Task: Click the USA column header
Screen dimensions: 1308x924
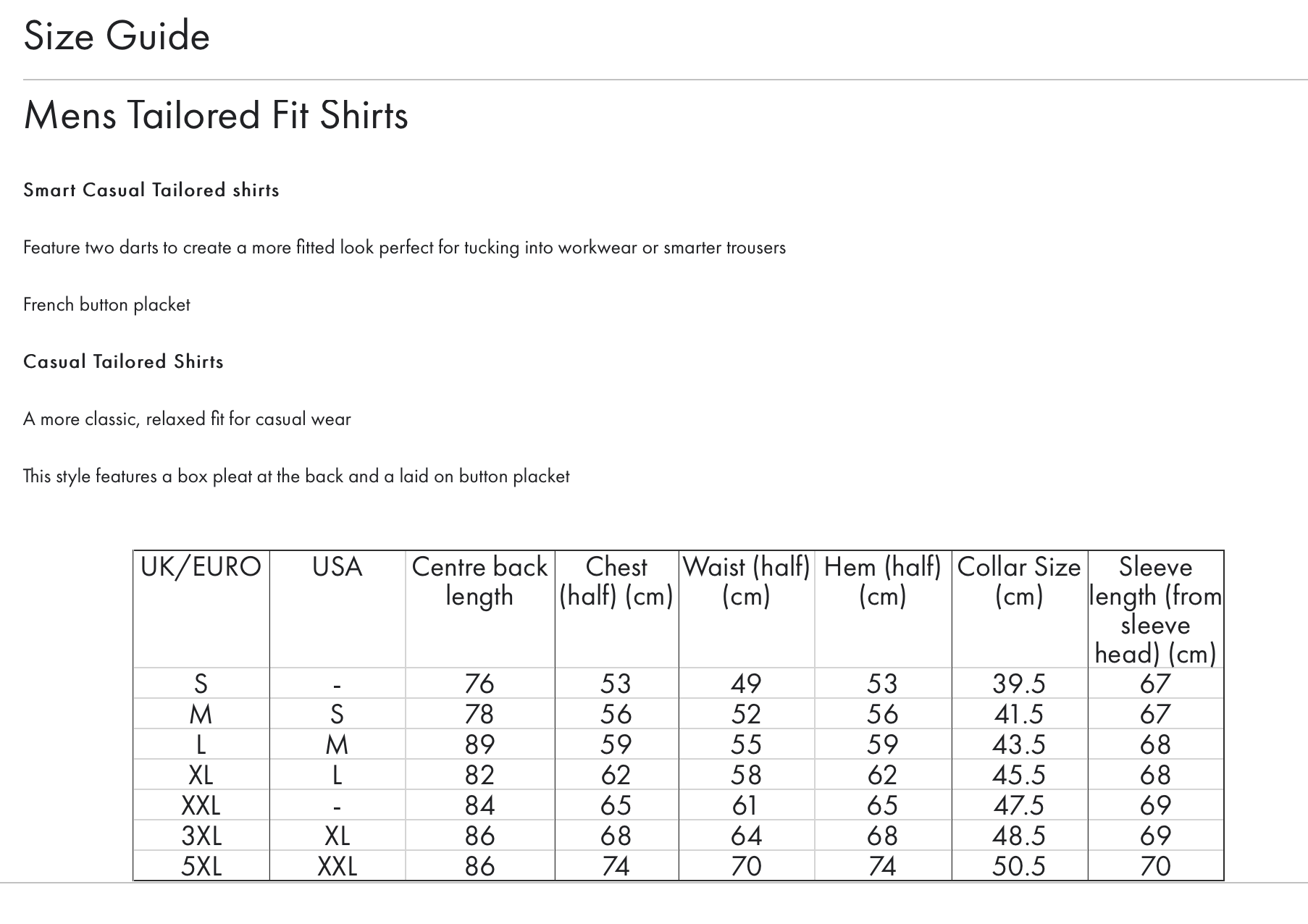Action: click(x=337, y=566)
